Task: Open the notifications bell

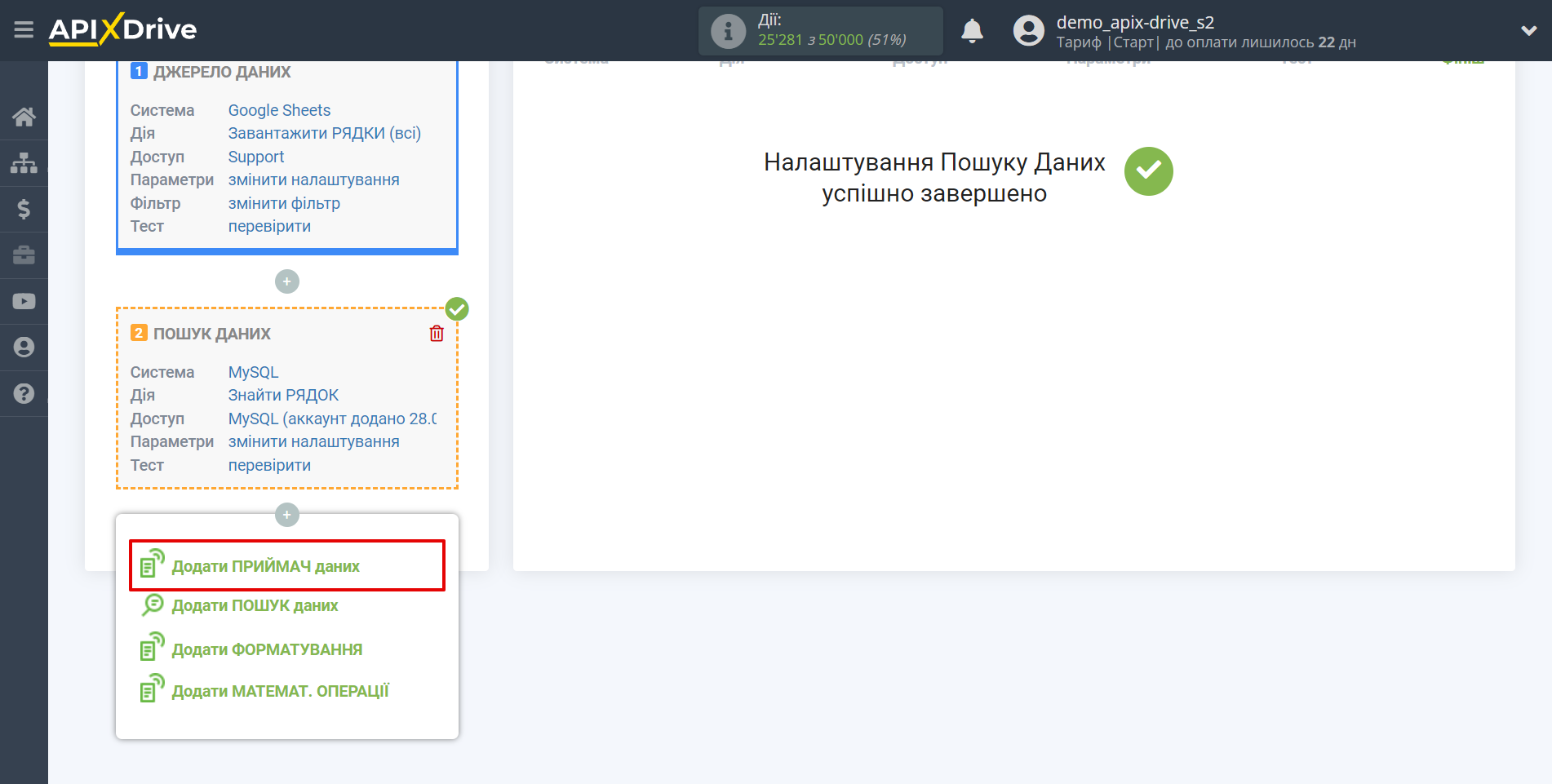Action: [x=972, y=31]
